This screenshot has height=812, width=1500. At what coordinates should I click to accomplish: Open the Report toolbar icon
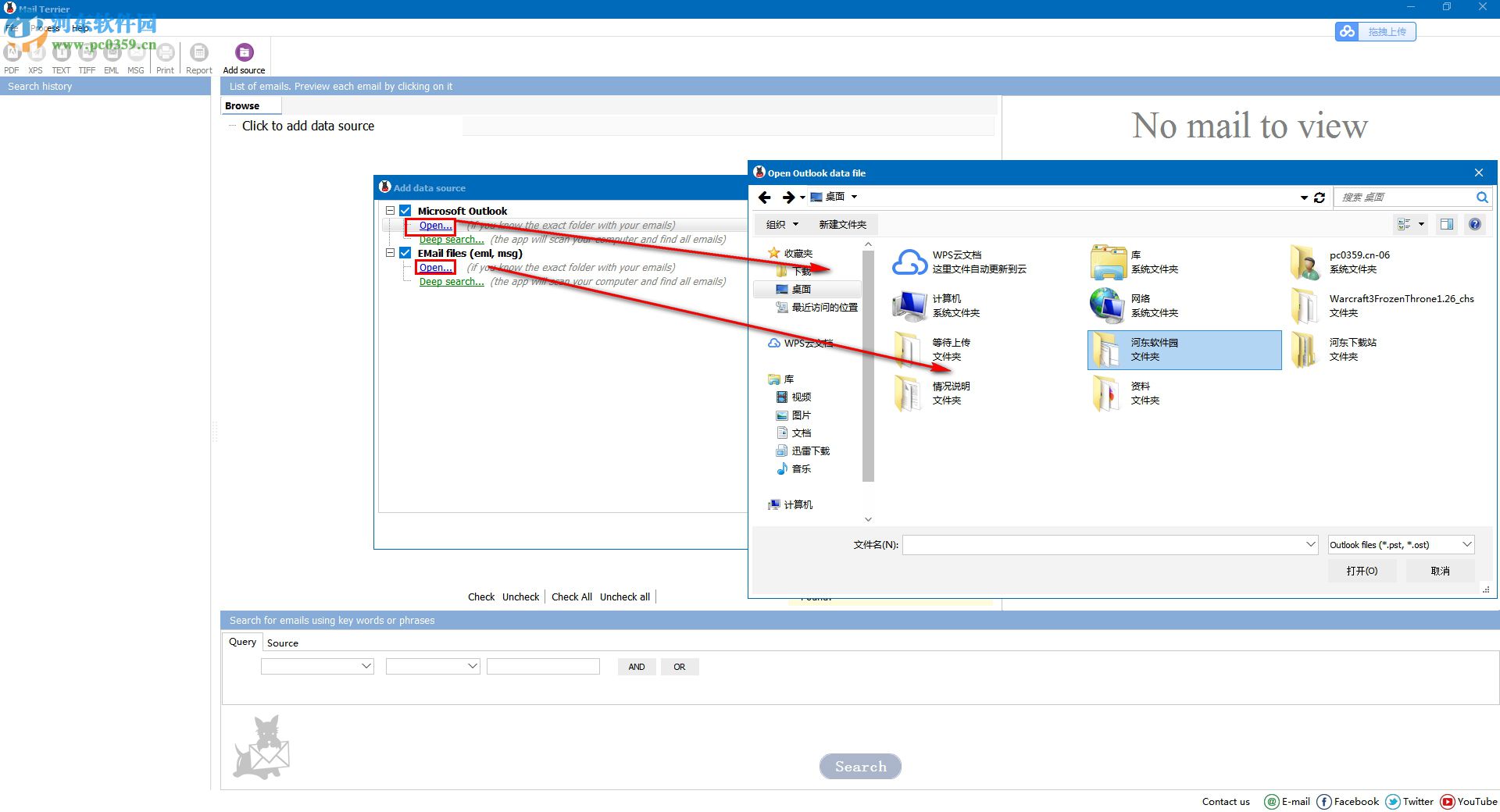pyautogui.click(x=199, y=52)
